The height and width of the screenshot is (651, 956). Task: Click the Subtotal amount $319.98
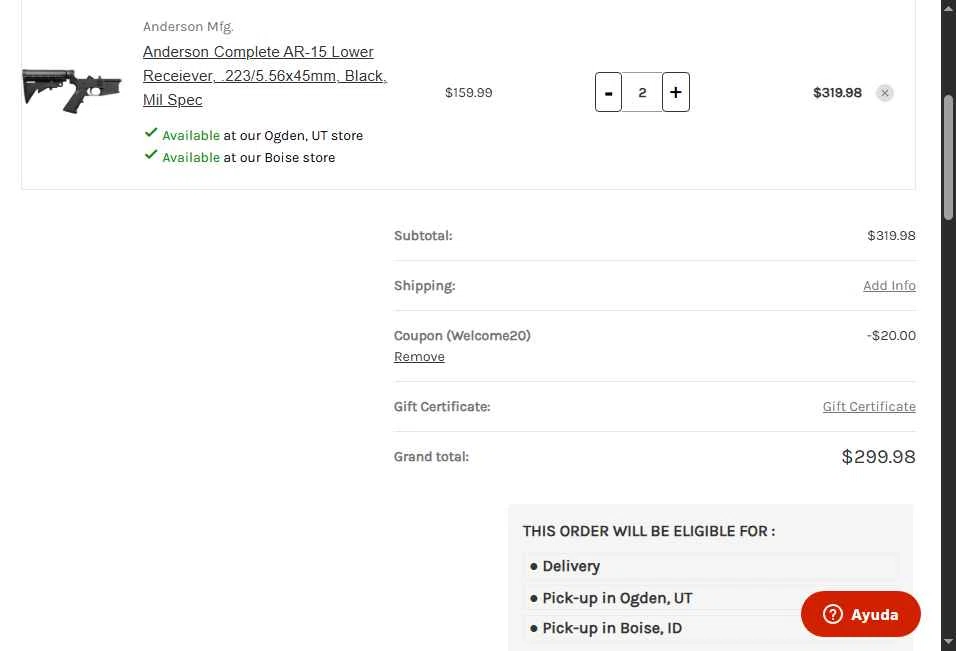[891, 235]
